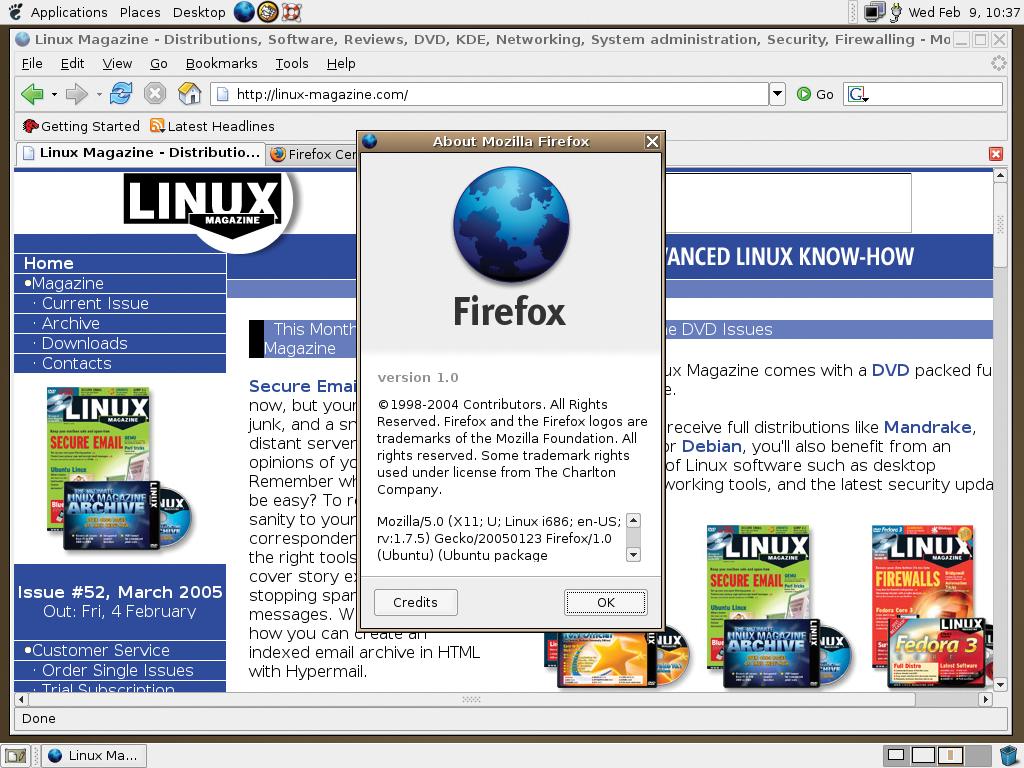Click the Show Desktop icon in bottom panel

pos(16,756)
